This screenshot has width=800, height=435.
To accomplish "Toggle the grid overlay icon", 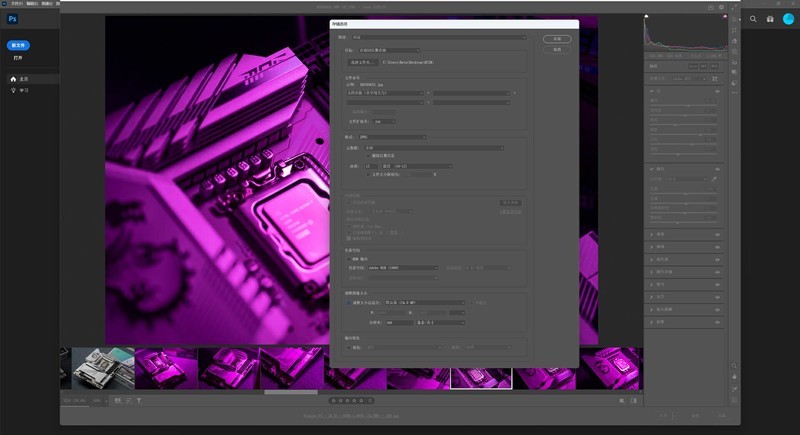I will pyautogui.click(x=734, y=400).
